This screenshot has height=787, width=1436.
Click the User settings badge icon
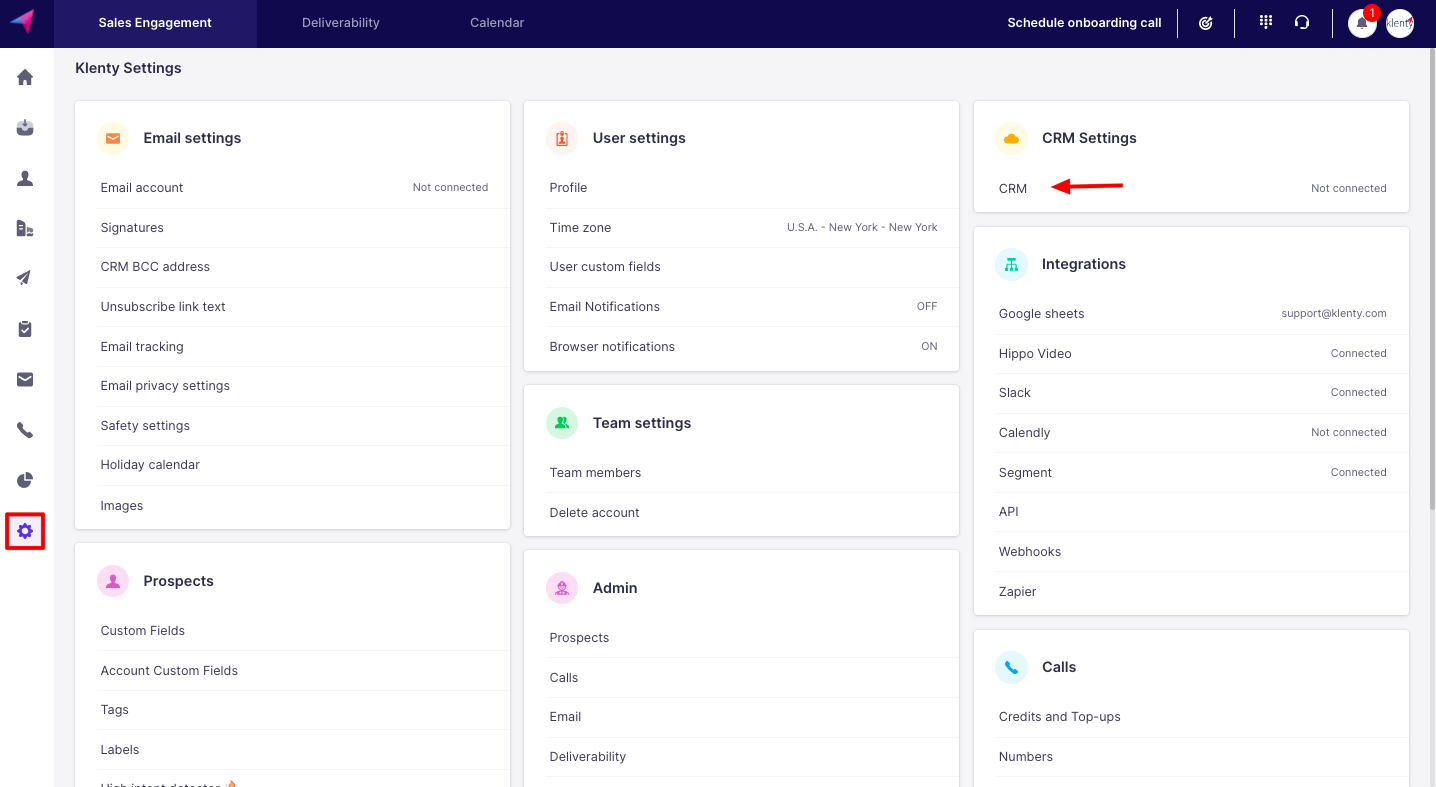tap(562, 138)
